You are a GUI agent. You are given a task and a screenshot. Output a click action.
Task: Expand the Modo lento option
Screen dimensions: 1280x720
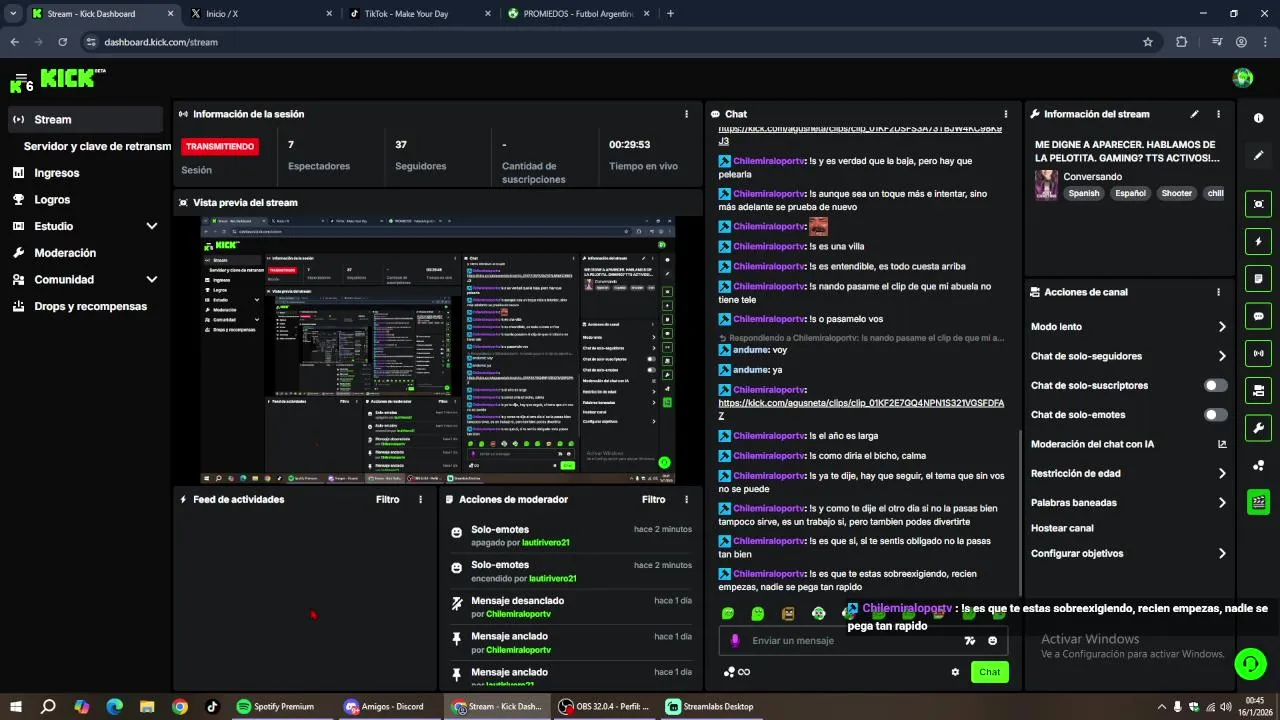pyautogui.click(x=1222, y=327)
